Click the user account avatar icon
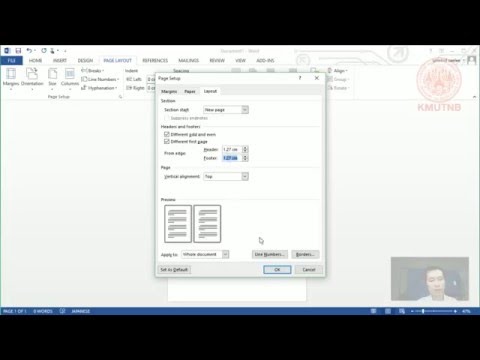The image size is (480, 360). point(472,60)
